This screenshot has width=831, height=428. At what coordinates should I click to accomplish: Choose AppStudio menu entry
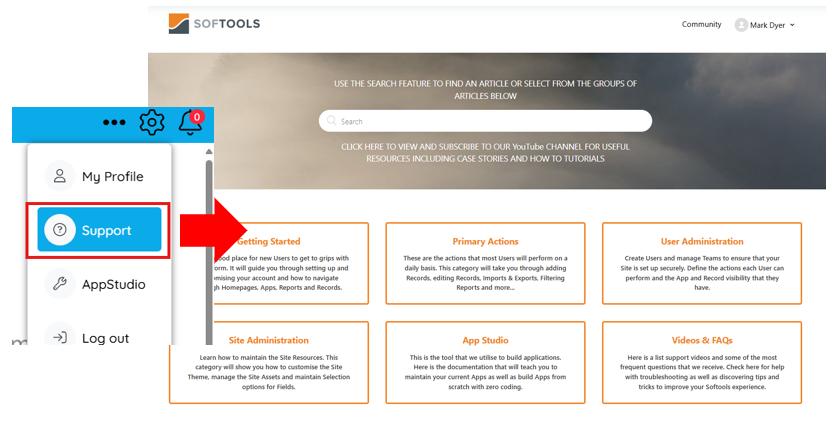tap(99, 284)
